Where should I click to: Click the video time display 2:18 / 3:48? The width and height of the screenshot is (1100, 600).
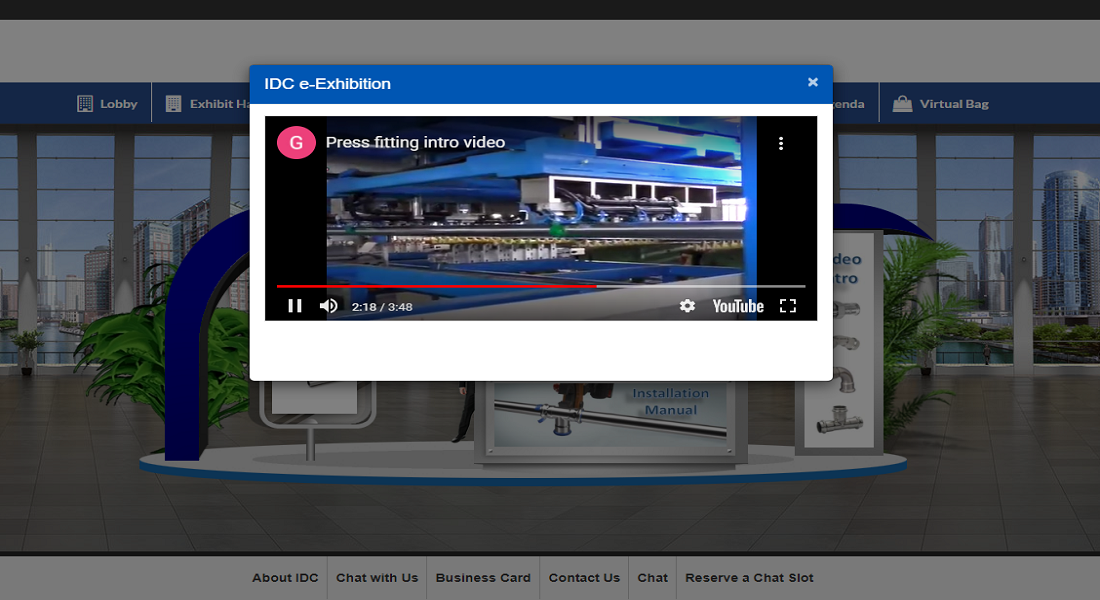coord(382,307)
